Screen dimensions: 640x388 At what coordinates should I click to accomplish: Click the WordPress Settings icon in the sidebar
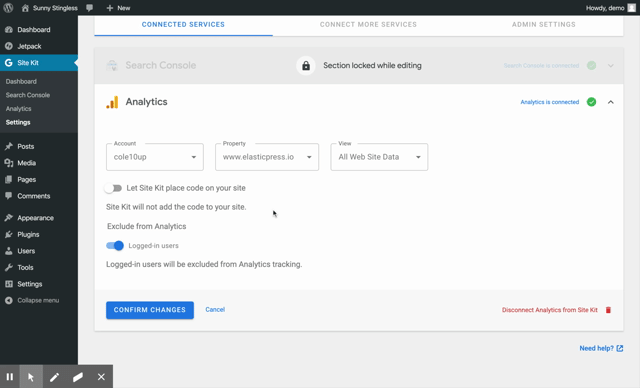click(x=9, y=284)
